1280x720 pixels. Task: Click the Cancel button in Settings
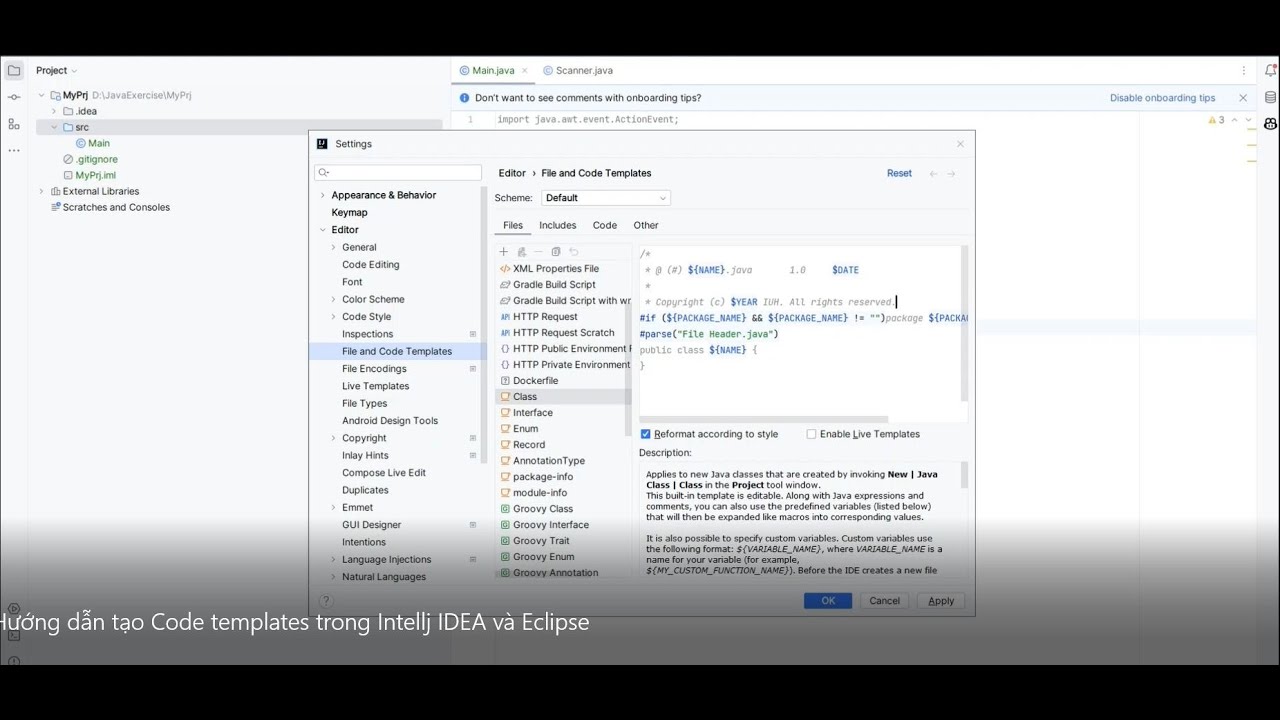tap(884, 601)
